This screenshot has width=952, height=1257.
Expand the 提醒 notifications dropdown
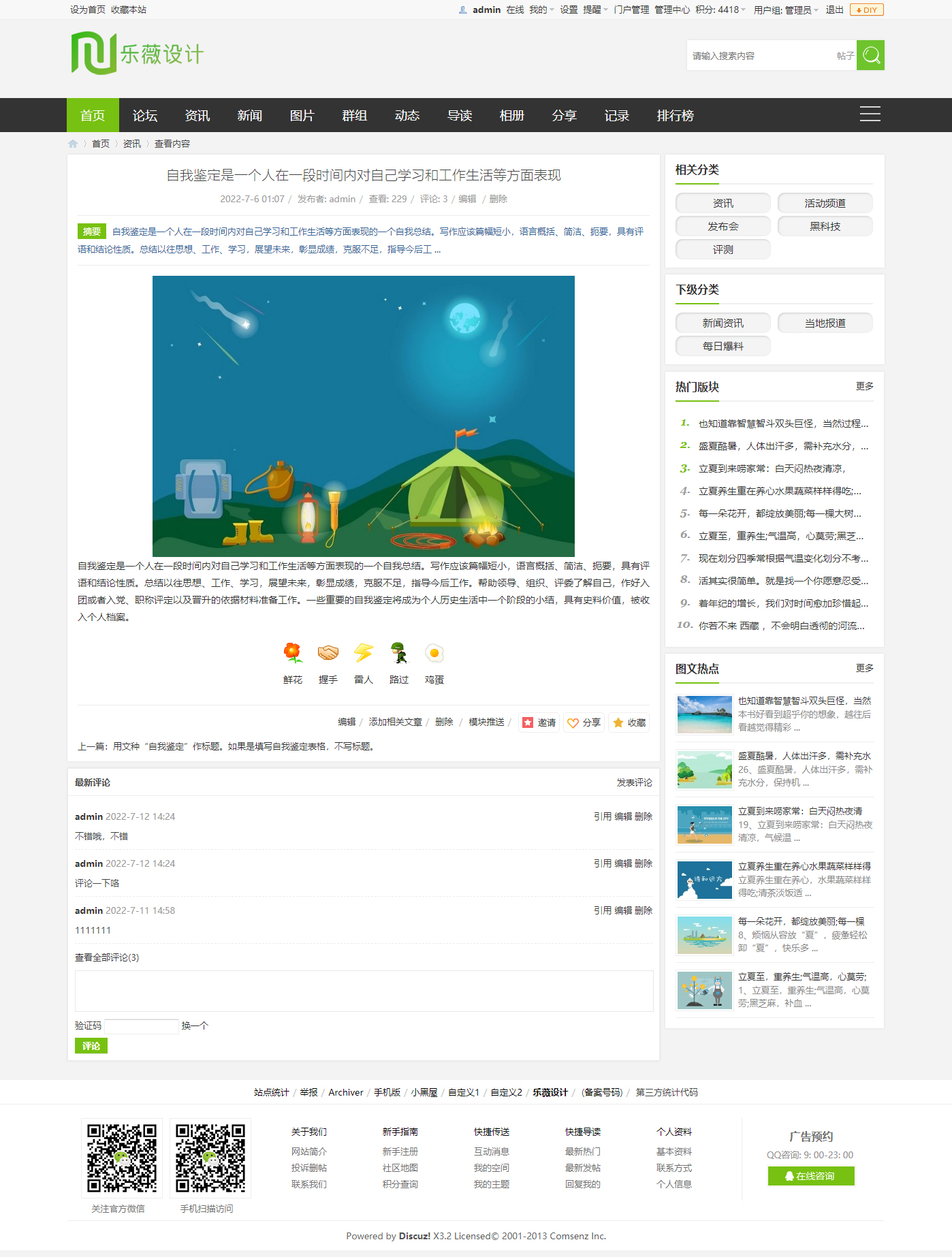pyautogui.click(x=595, y=10)
